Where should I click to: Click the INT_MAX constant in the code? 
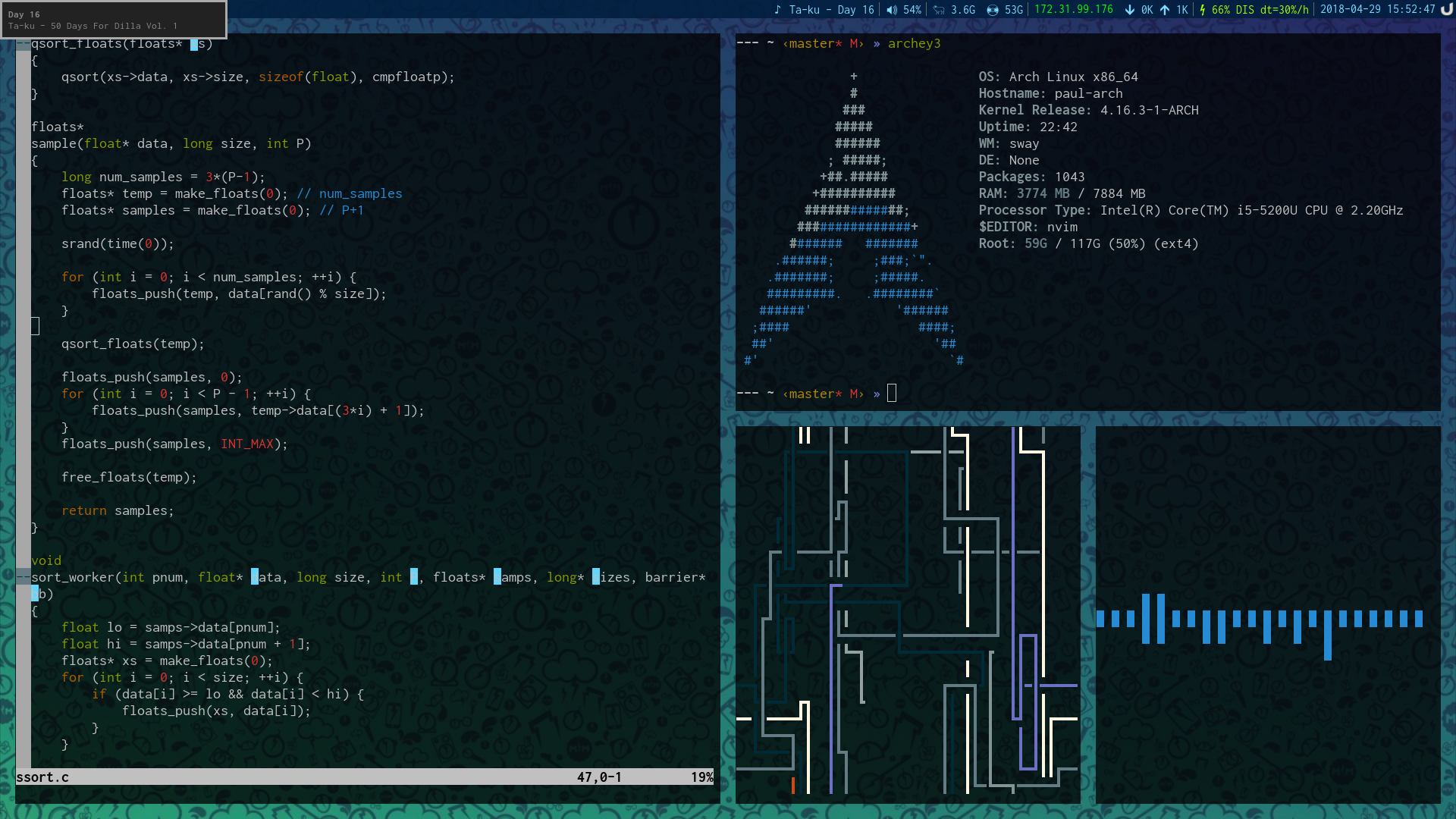pyautogui.click(x=246, y=444)
